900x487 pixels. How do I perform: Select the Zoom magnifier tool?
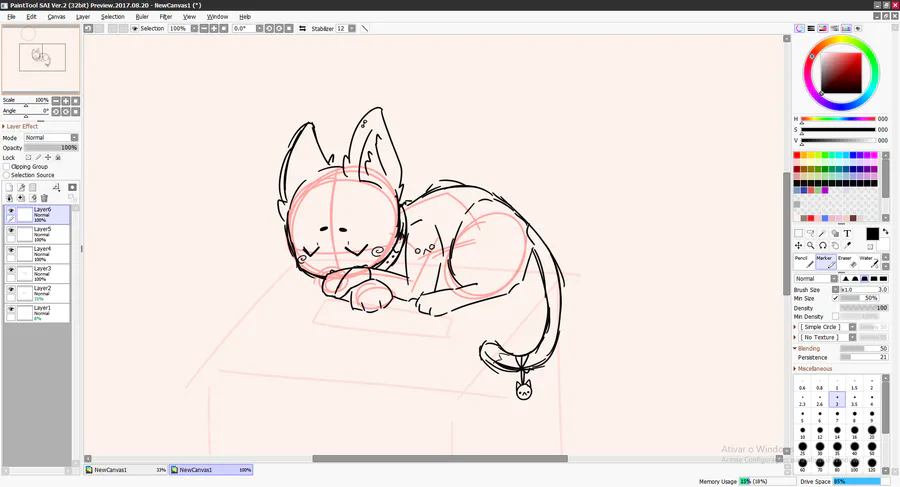click(810, 245)
